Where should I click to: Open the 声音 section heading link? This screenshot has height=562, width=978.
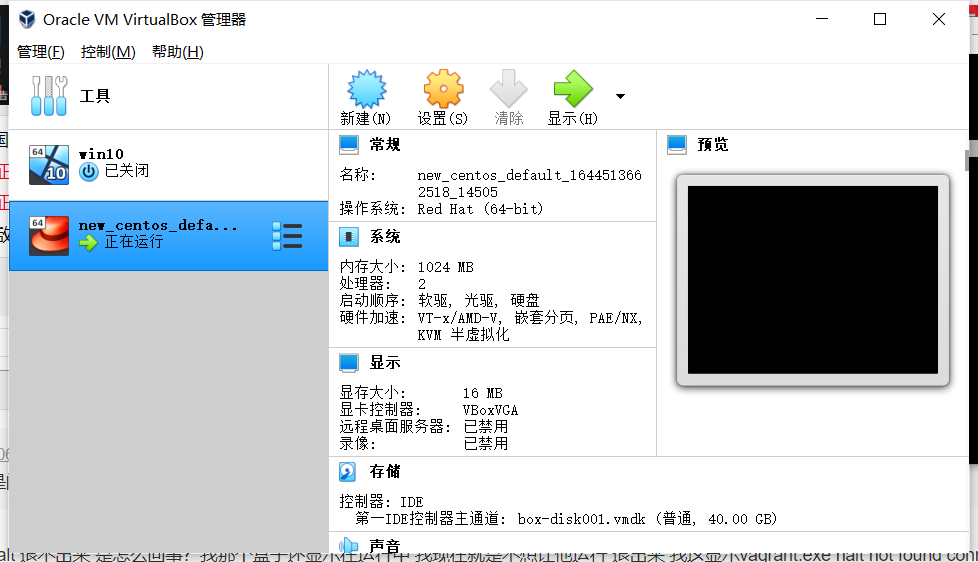385,546
